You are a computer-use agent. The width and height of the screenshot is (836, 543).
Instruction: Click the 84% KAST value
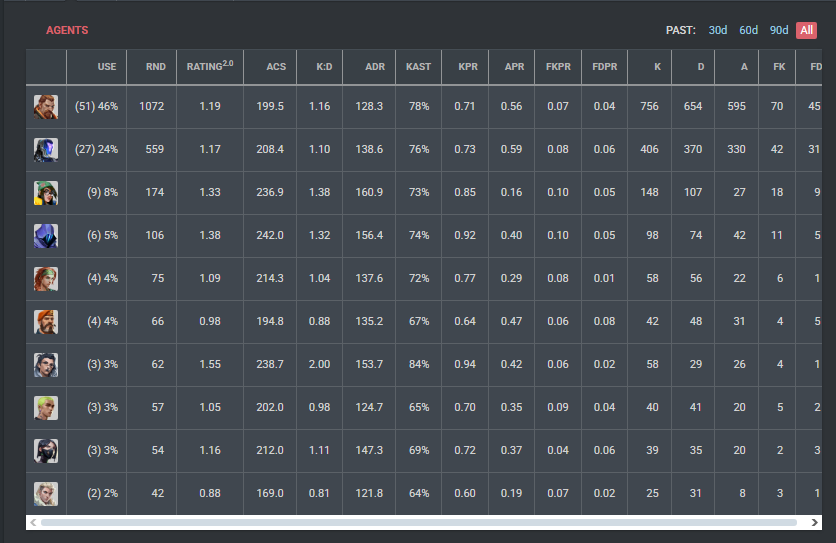point(419,364)
